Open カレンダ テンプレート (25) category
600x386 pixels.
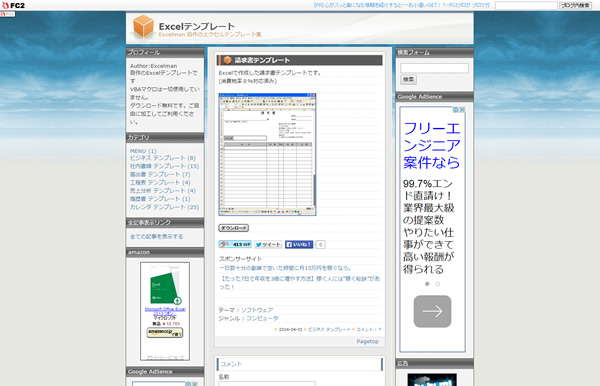click(164, 207)
